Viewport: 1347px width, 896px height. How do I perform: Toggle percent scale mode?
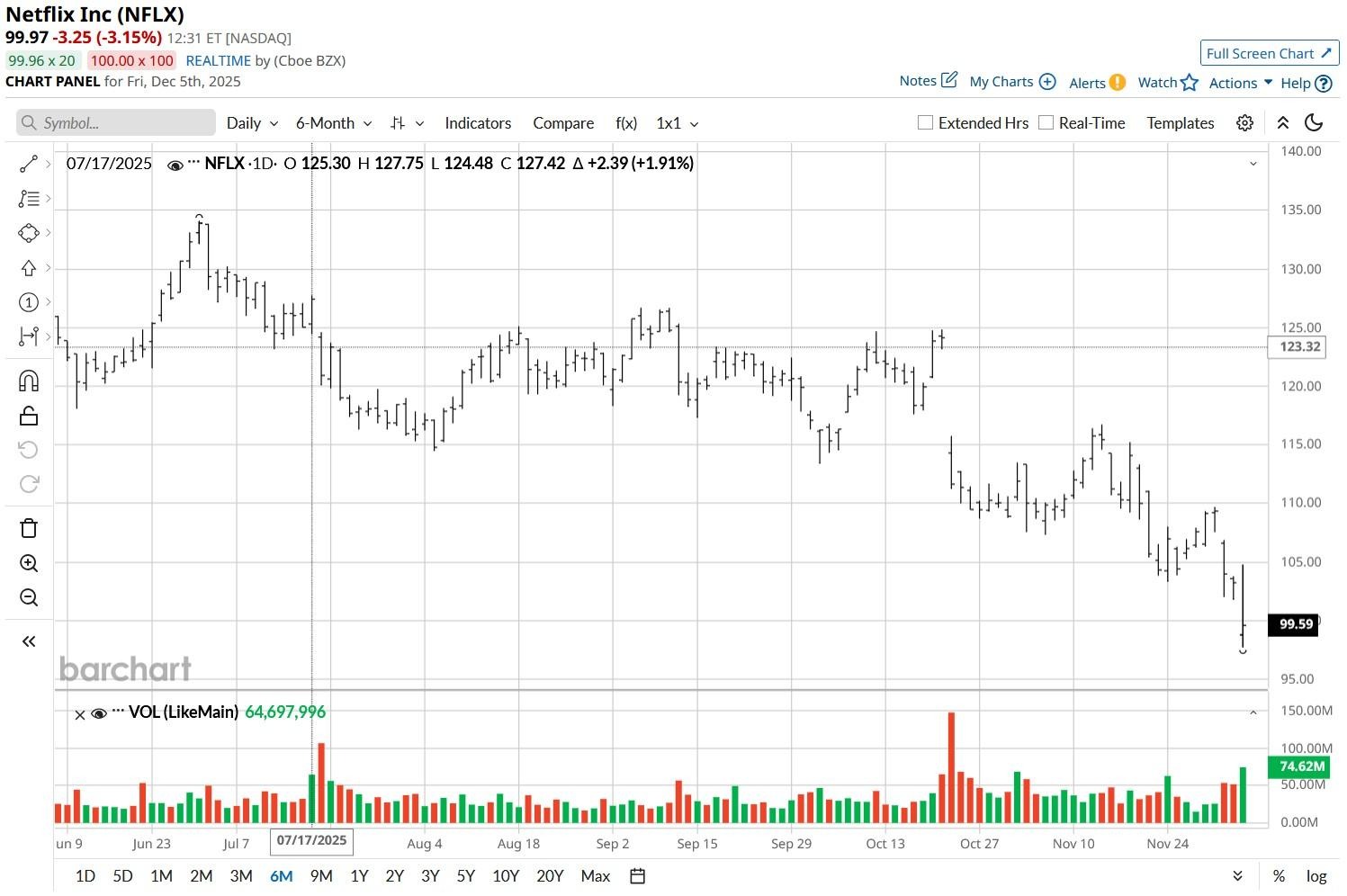(1279, 876)
